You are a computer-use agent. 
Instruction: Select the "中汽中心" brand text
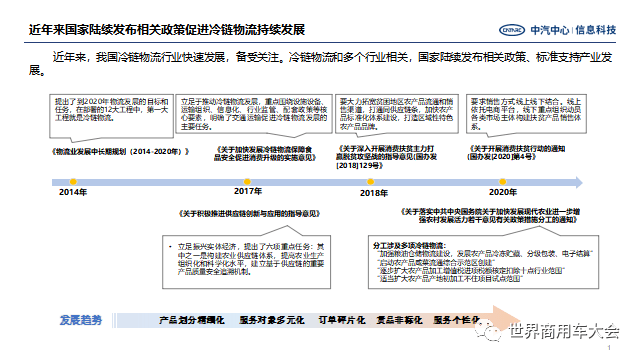pos(549,30)
